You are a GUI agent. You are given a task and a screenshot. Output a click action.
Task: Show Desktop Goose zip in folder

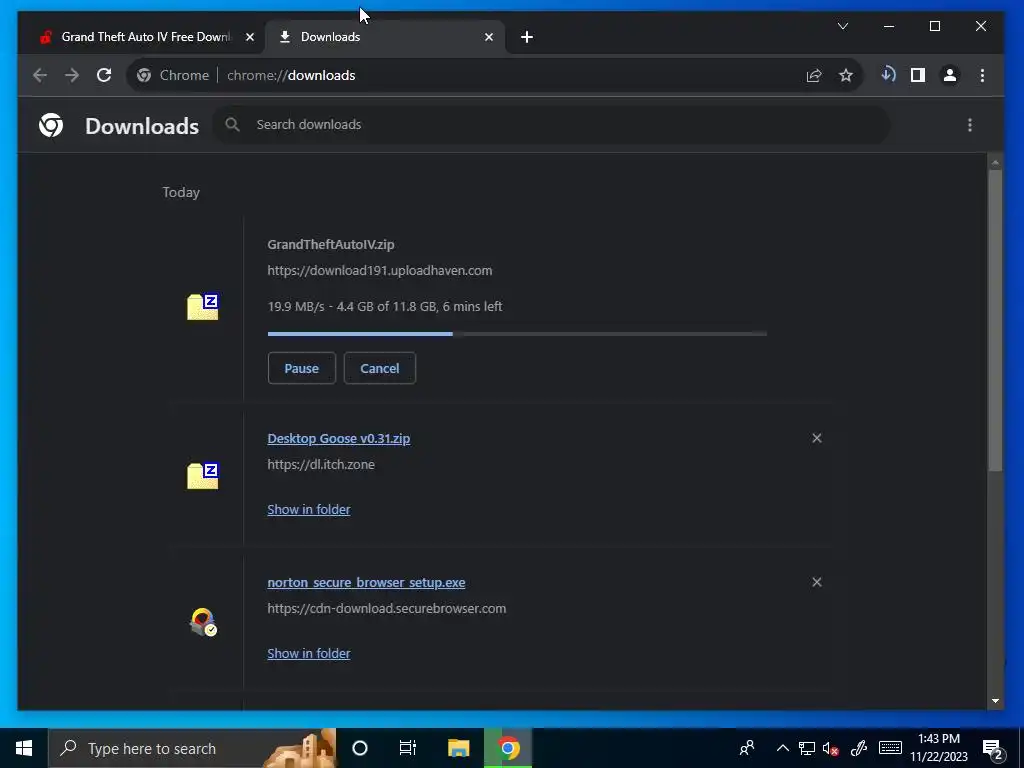[308, 509]
